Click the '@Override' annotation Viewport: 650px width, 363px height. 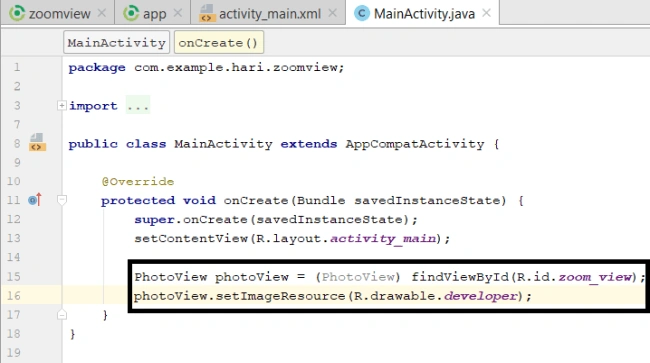pos(138,182)
